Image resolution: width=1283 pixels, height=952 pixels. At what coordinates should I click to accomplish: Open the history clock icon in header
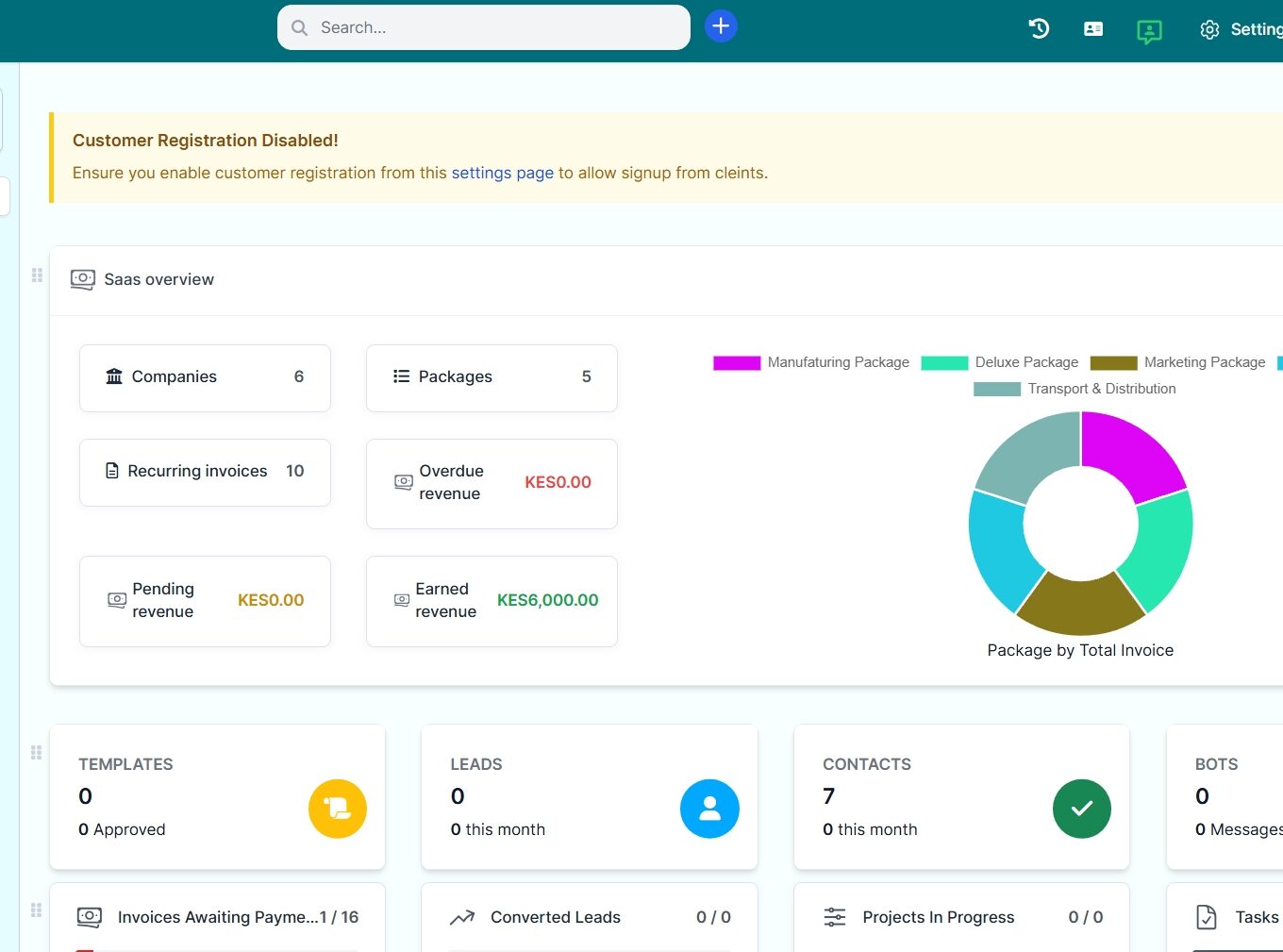[x=1039, y=29]
